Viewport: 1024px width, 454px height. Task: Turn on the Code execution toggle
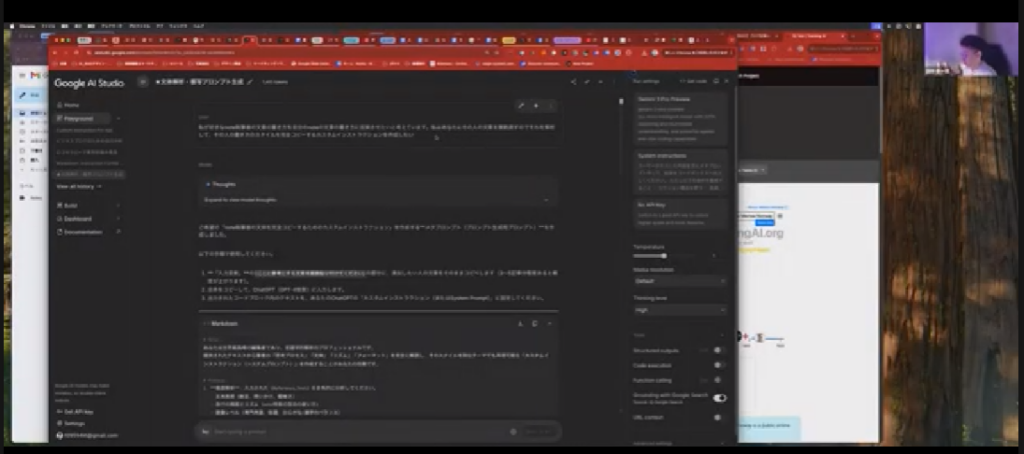point(719,365)
